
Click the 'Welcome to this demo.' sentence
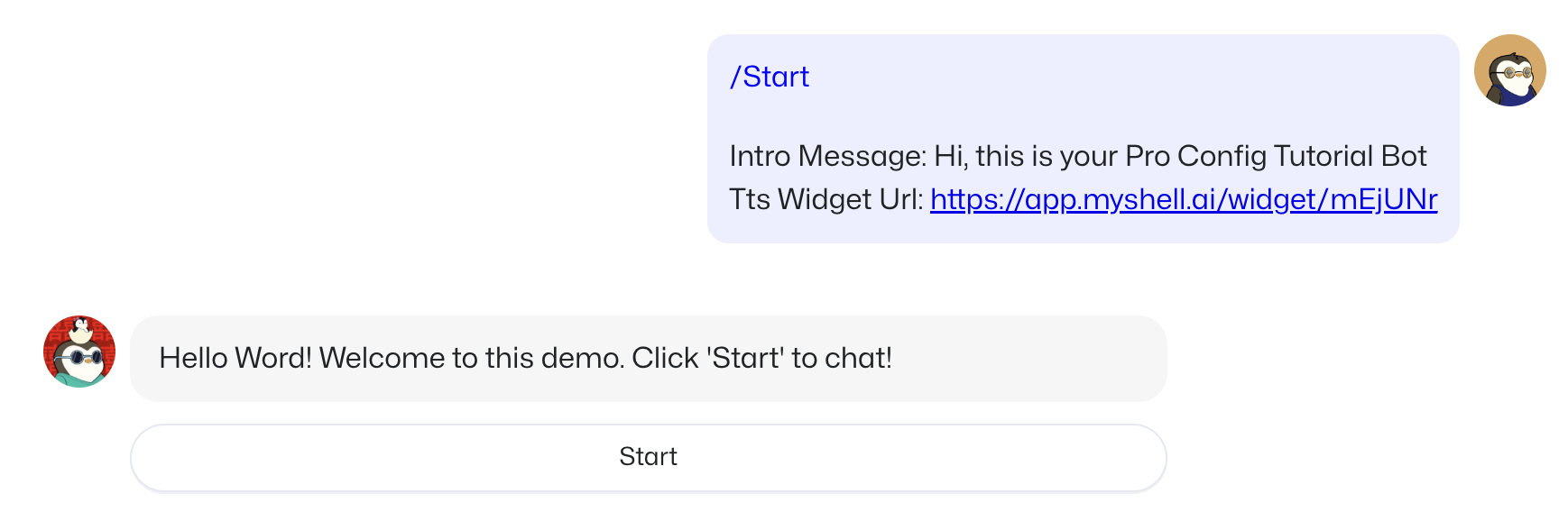tap(471, 358)
